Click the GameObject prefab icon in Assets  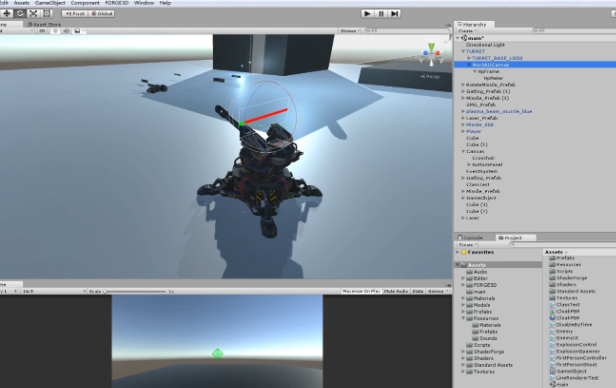click(552, 371)
